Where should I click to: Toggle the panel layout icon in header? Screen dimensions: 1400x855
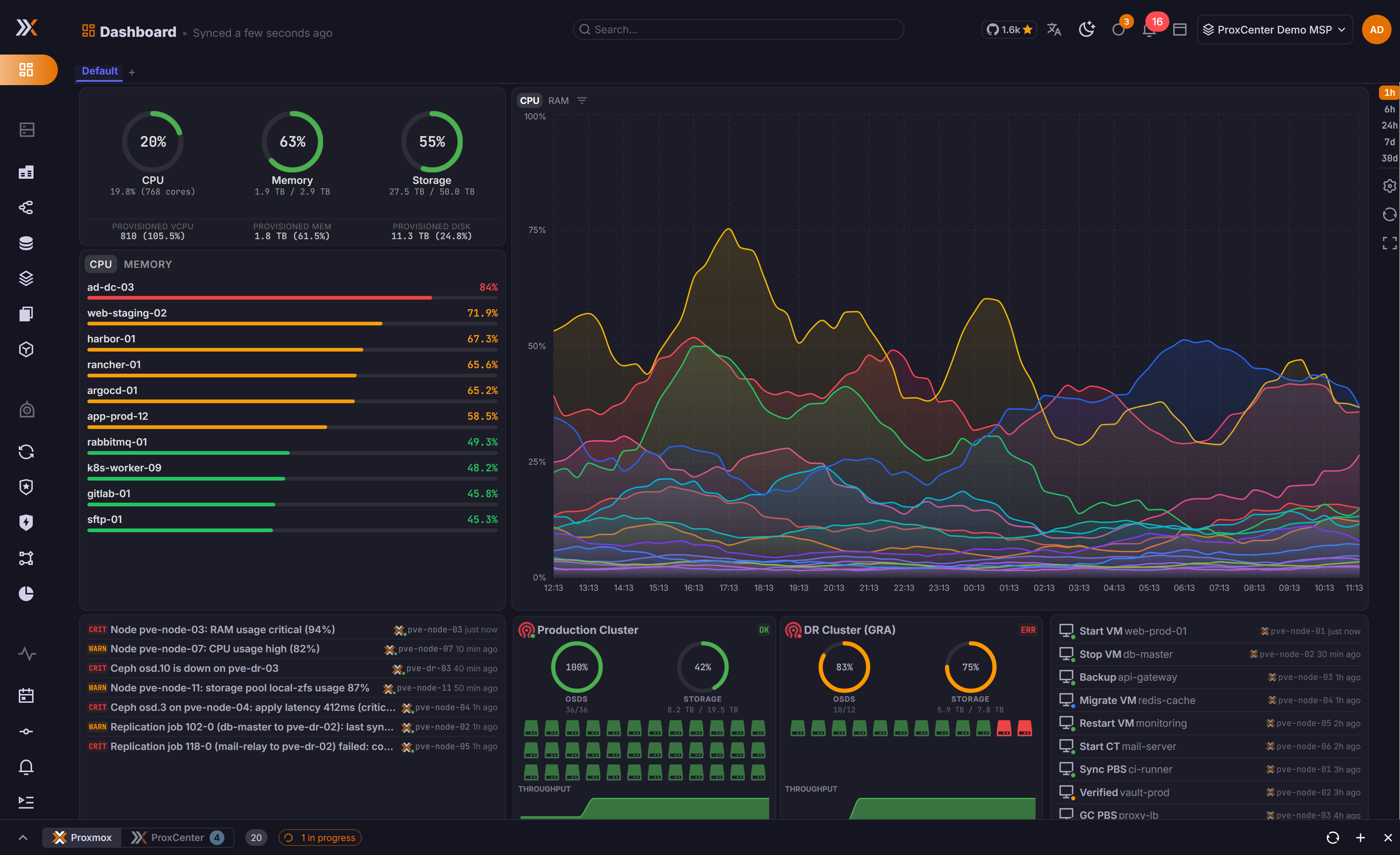(1180, 29)
